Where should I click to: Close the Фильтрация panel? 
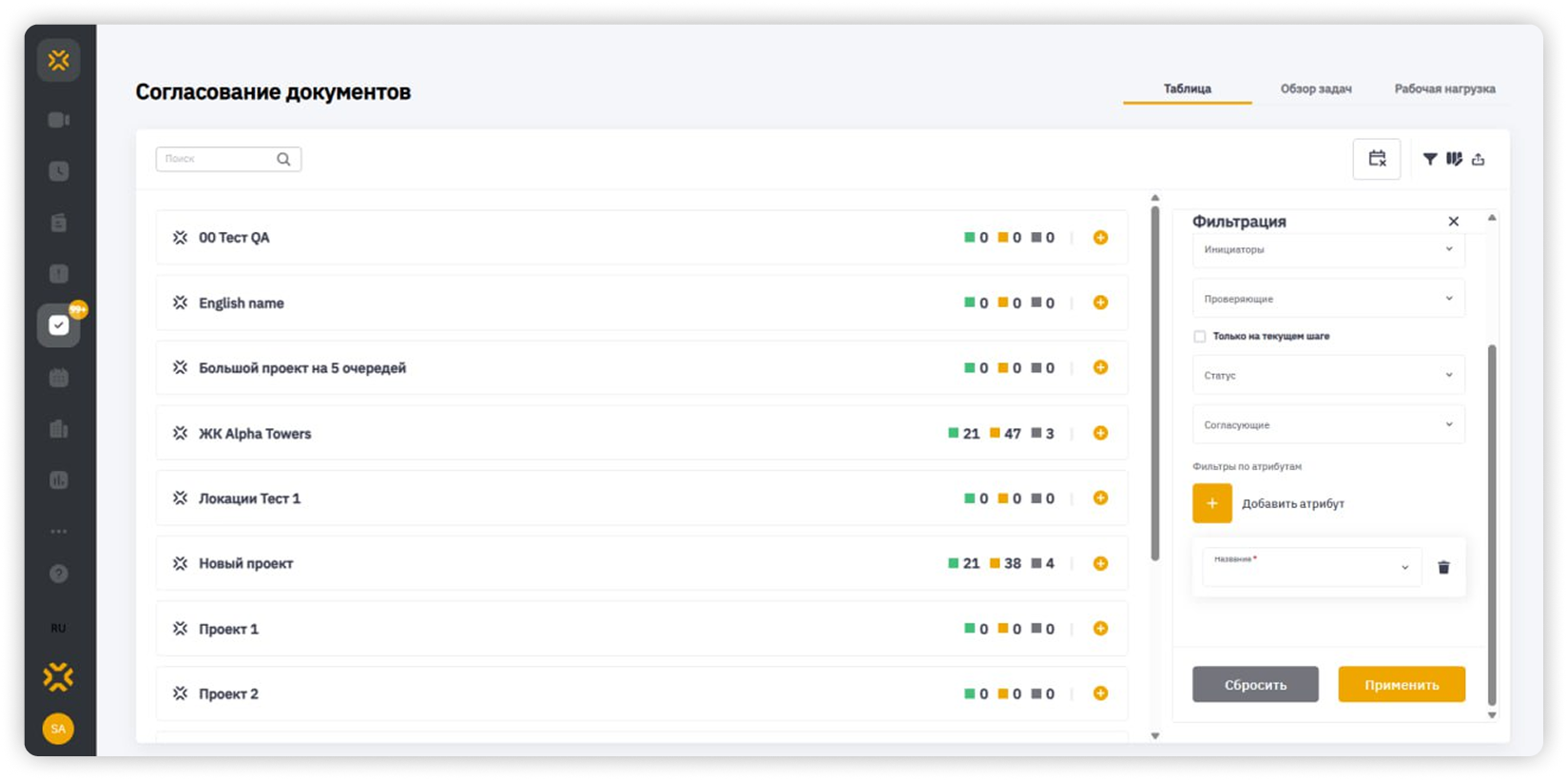pos(1453,222)
